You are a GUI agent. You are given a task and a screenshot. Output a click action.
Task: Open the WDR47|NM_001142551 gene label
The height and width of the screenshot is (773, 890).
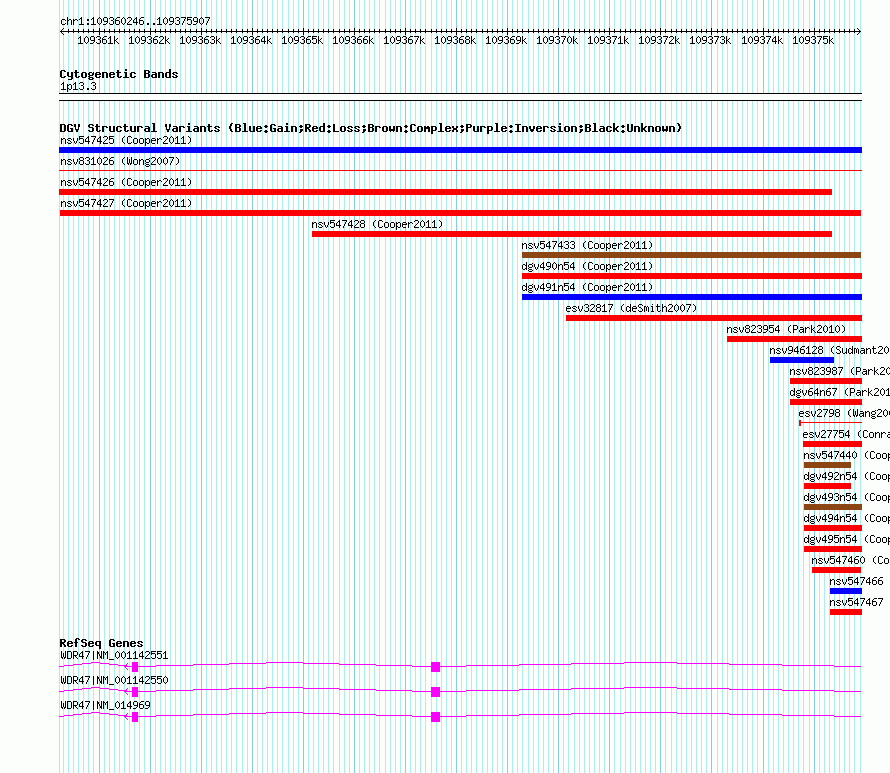pyautogui.click(x=114, y=656)
